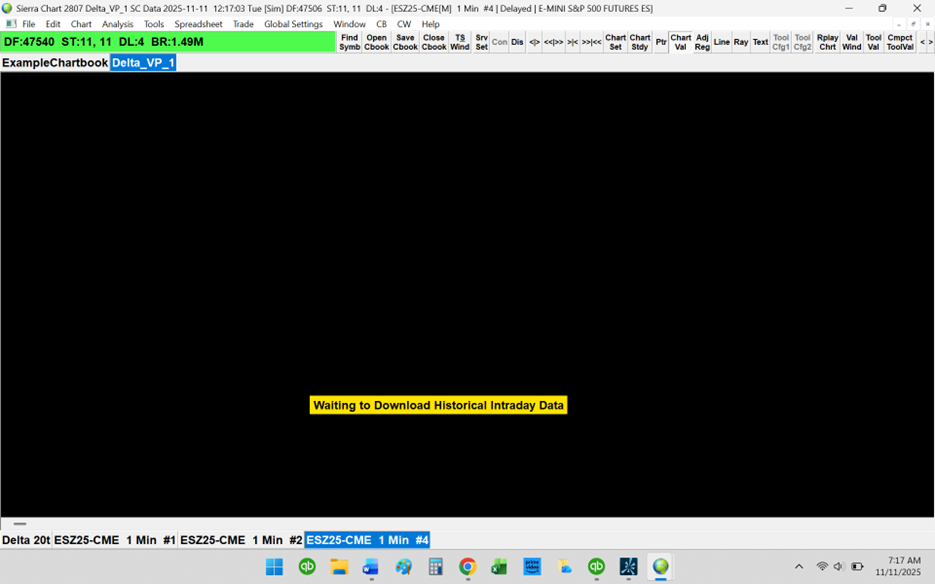Viewport: 935px width, 584px height.
Task: Open the Chart menu
Action: click(x=81, y=24)
